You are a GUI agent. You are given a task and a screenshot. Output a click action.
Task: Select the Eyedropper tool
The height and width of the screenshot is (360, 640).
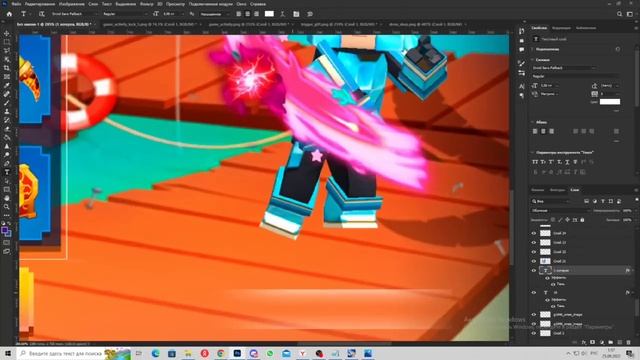pyautogui.click(x=7, y=85)
